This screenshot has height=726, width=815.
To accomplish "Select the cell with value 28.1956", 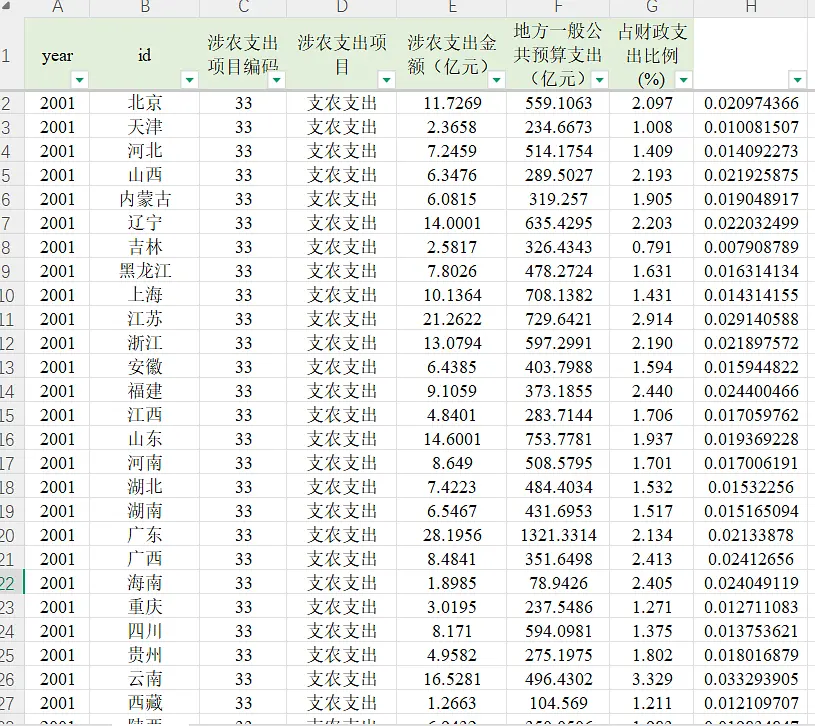I will (x=451, y=535).
